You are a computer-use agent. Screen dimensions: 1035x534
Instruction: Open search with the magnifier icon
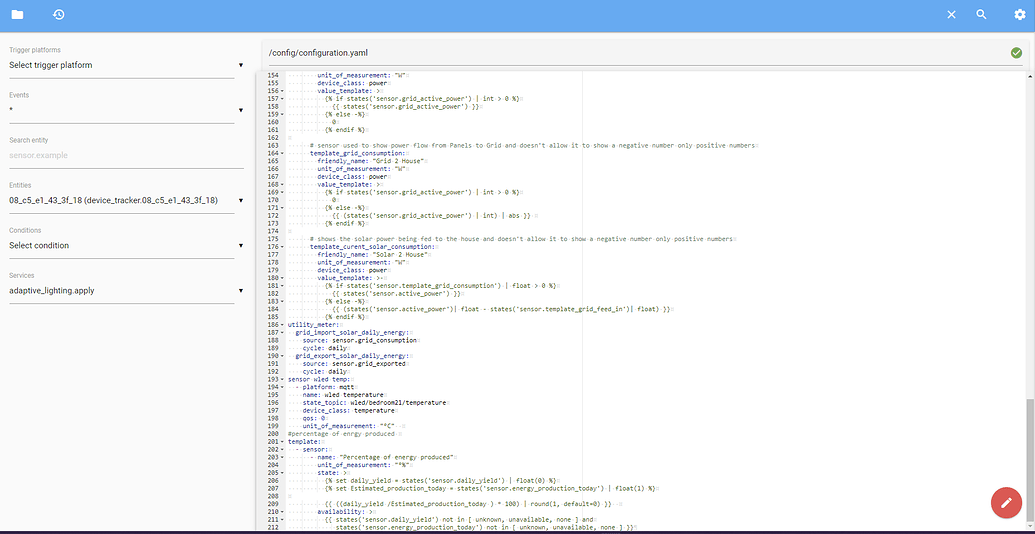(981, 15)
